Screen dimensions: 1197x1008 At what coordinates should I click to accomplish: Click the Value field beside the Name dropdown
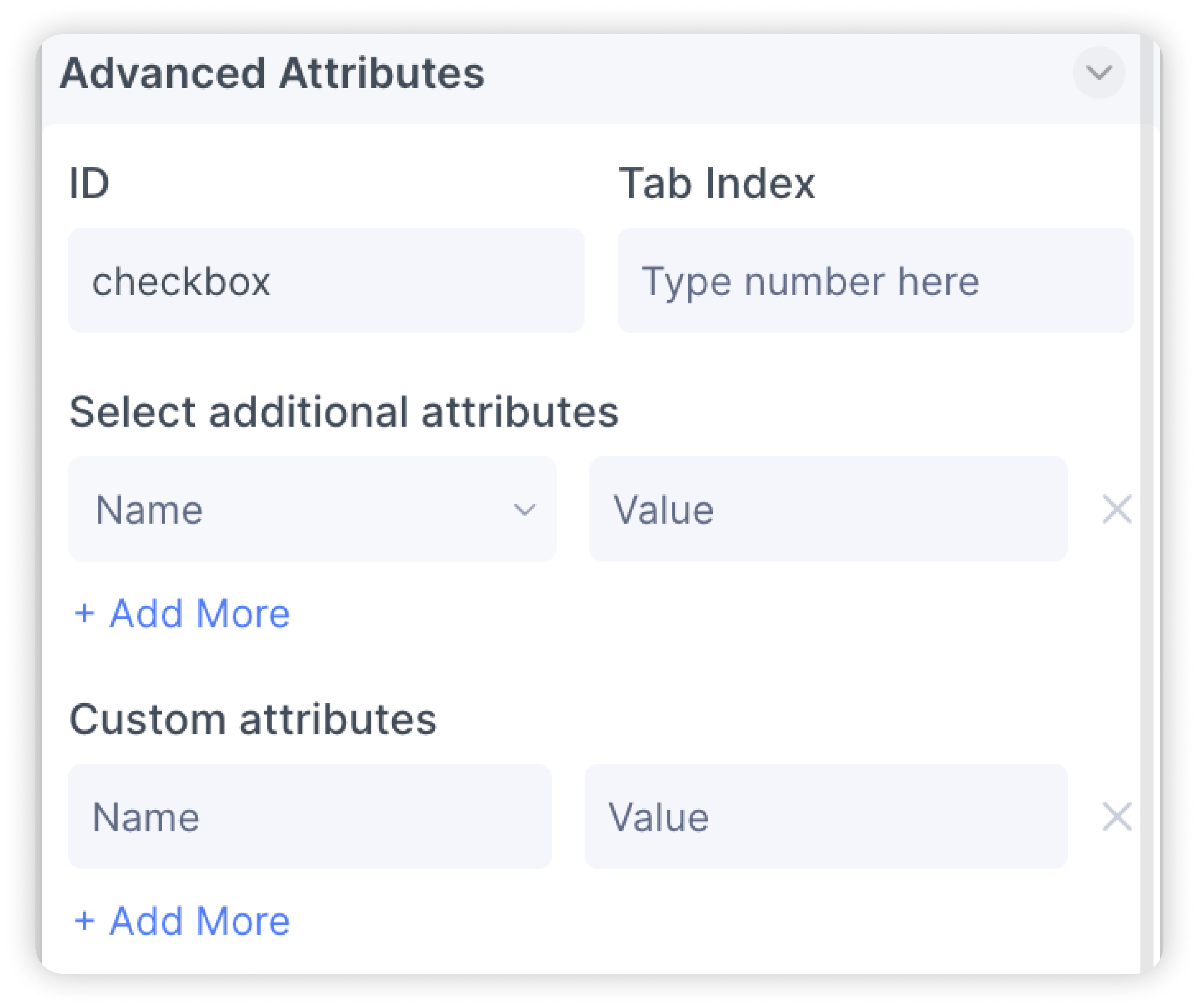point(828,509)
